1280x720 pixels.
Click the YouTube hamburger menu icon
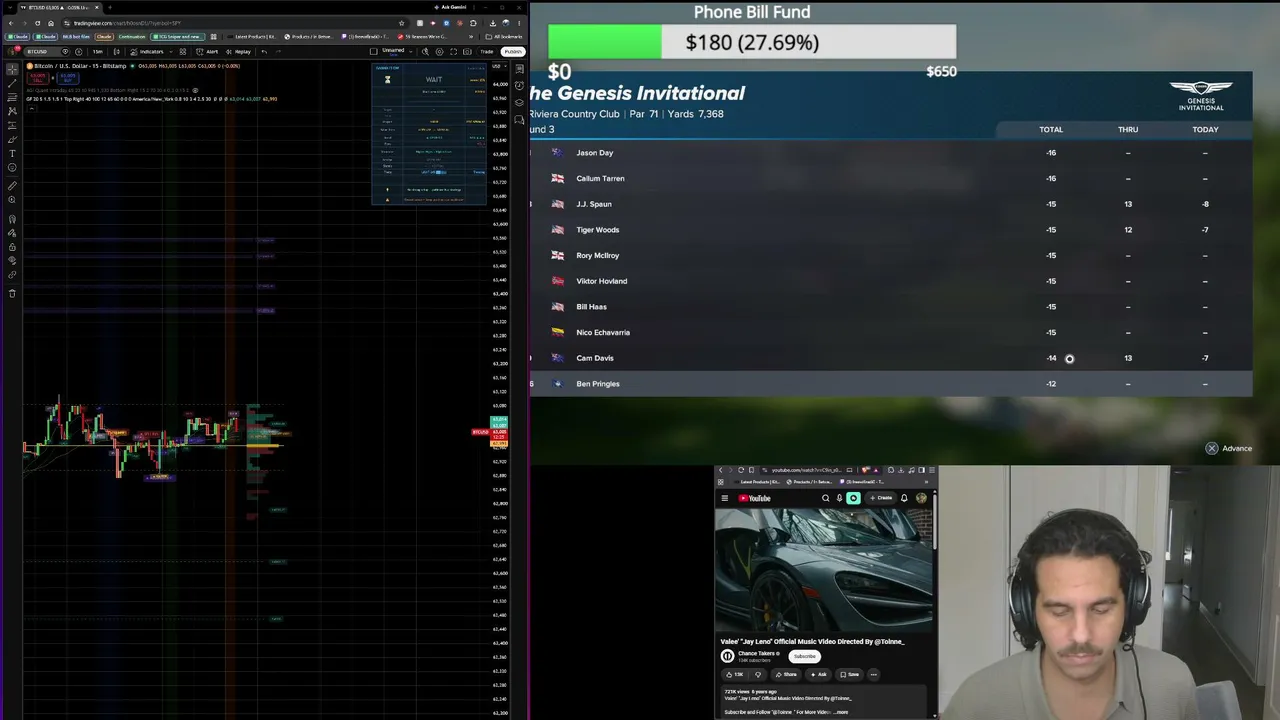click(x=725, y=498)
